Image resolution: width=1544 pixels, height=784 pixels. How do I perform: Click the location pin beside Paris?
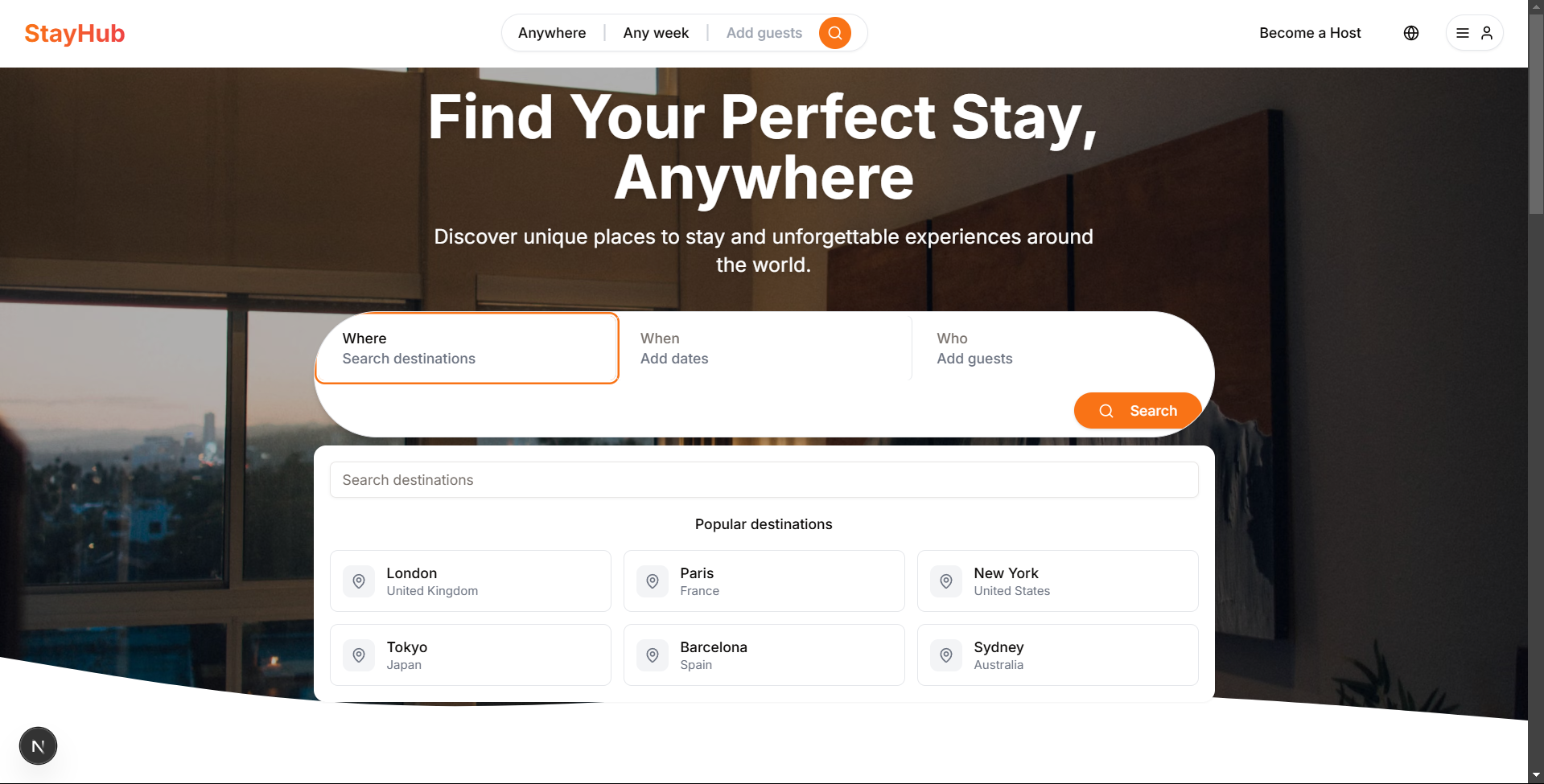[x=653, y=581]
